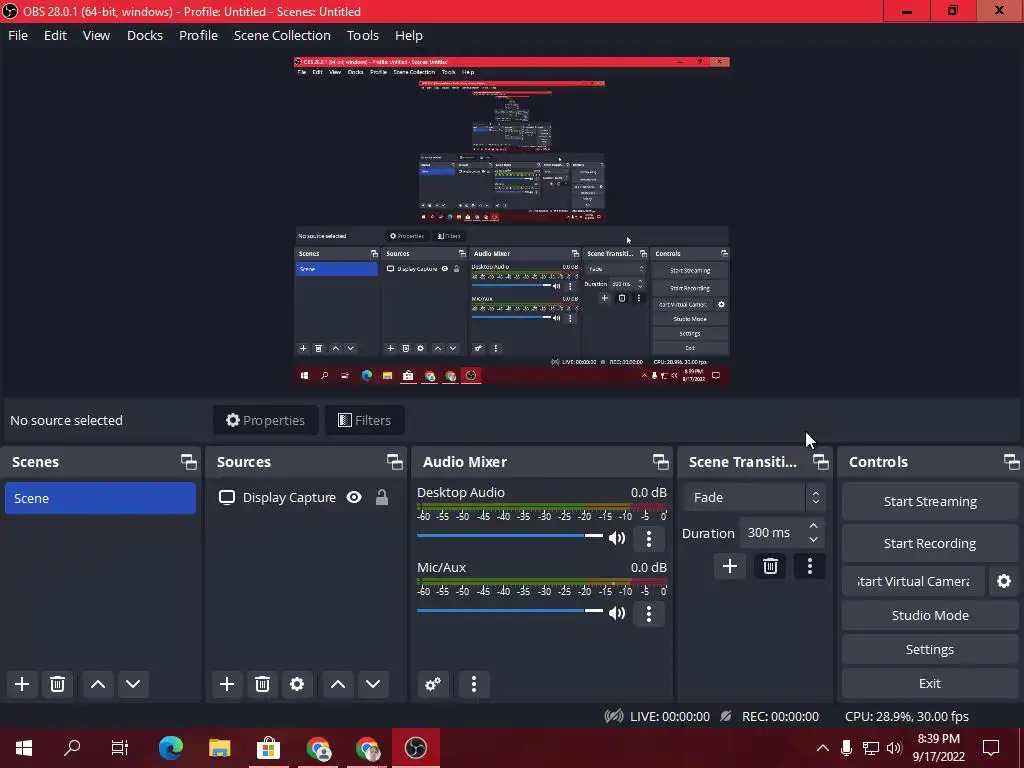Add a new source with plus icon

click(x=227, y=684)
